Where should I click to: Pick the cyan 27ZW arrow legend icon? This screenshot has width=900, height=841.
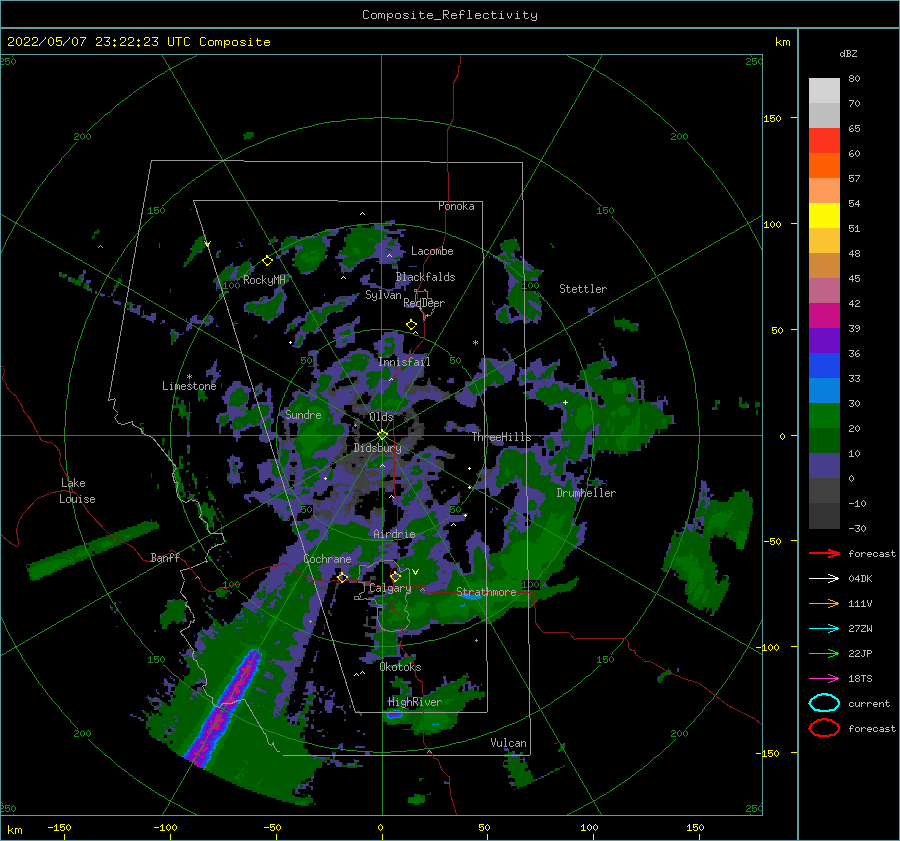pos(824,629)
